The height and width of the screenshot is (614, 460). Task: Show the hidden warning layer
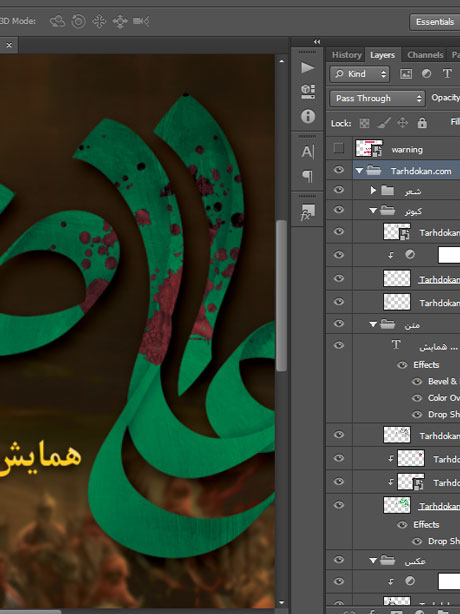(x=339, y=148)
